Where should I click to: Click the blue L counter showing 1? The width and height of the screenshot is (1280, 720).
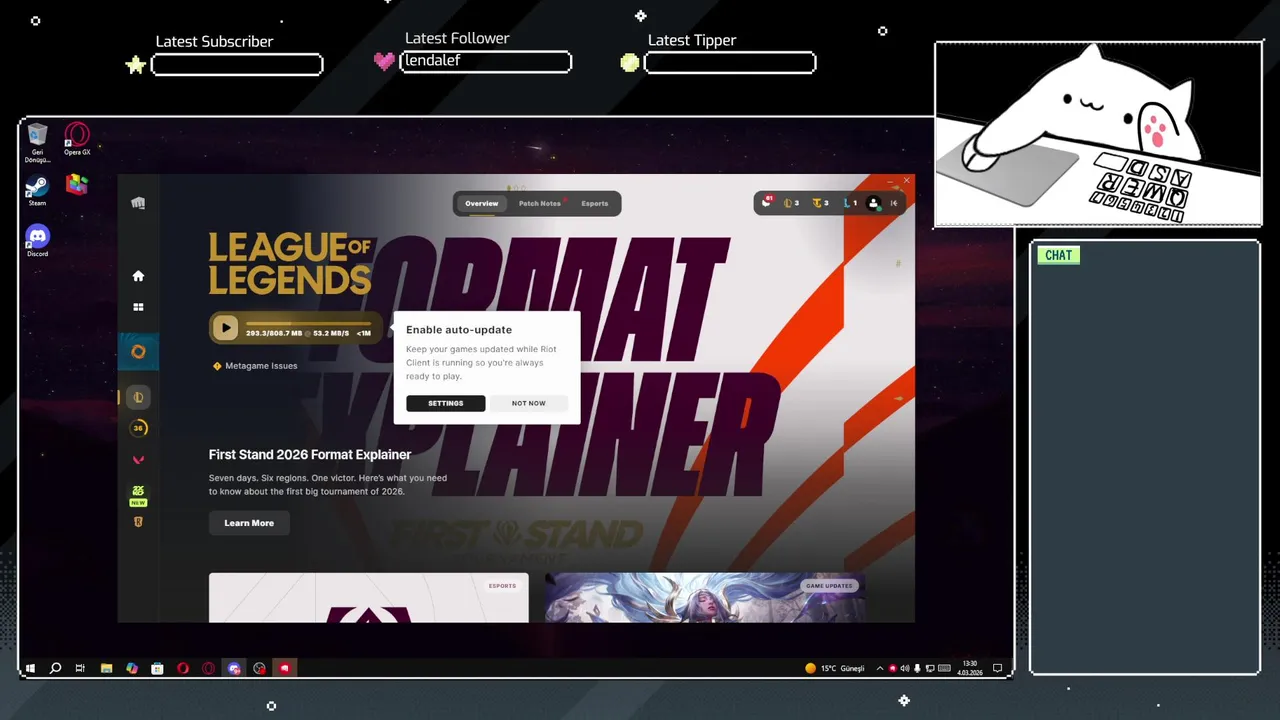pyautogui.click(x=850, y=203)
